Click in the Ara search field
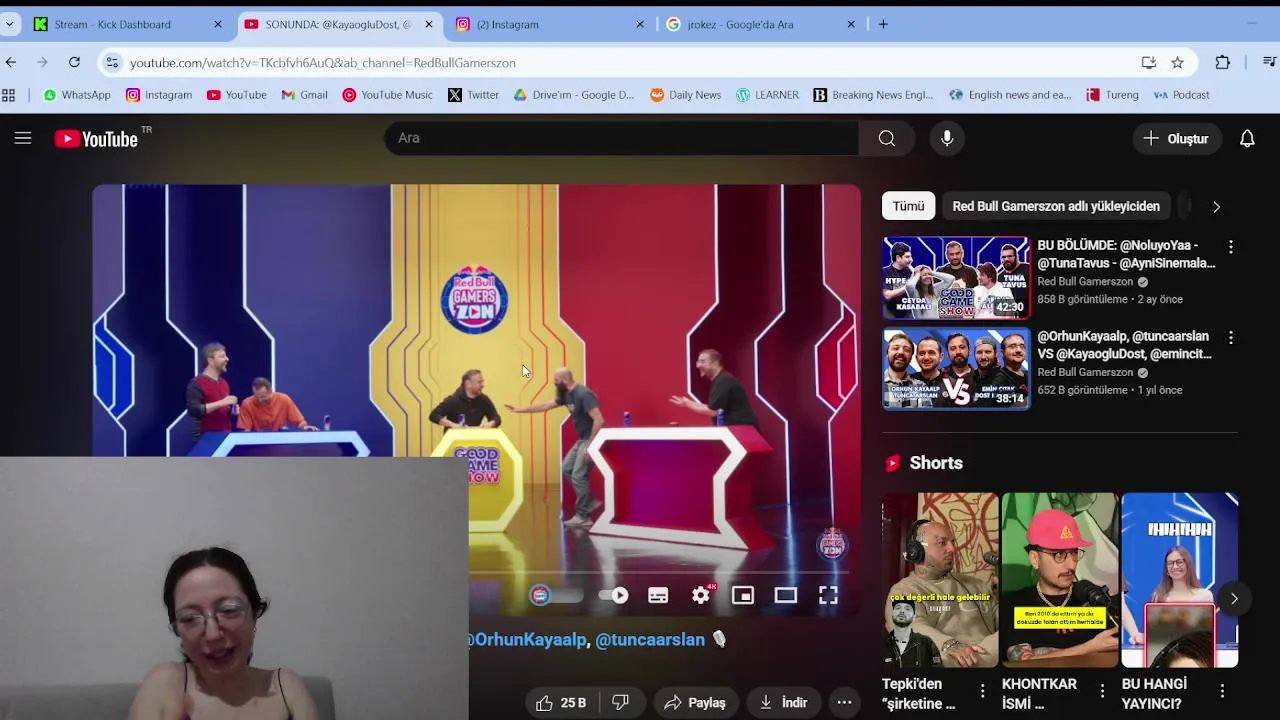The height and width of the screenshot is (720, 1280). 621,138
